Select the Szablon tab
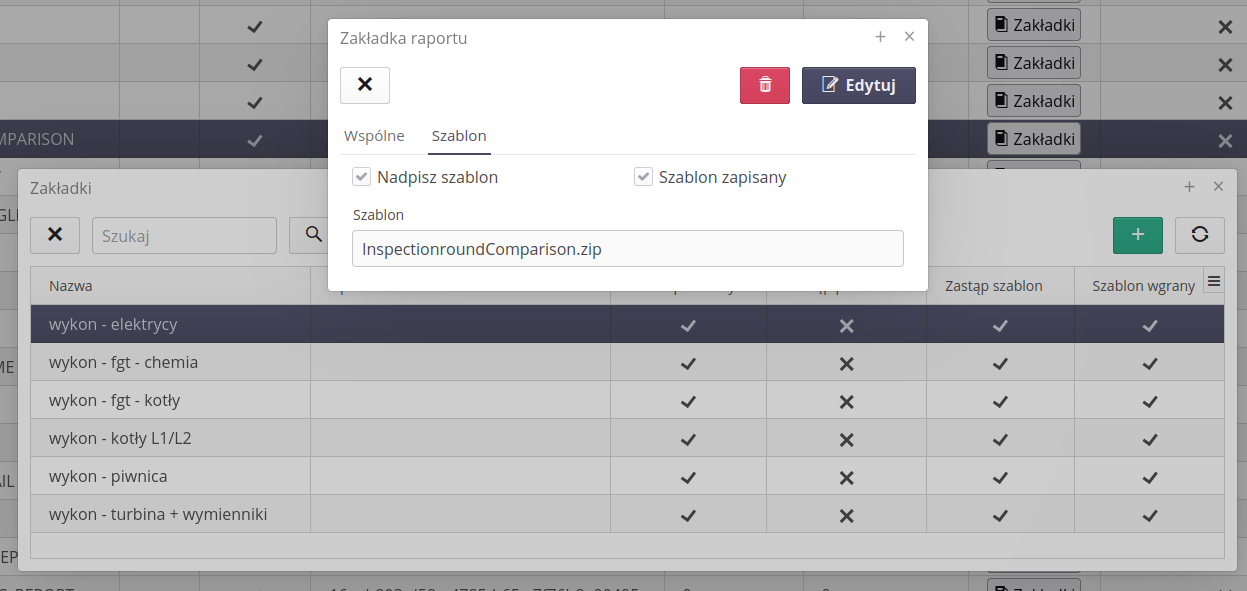Screen dimensions: 1247x591 [x=459, y=136]
